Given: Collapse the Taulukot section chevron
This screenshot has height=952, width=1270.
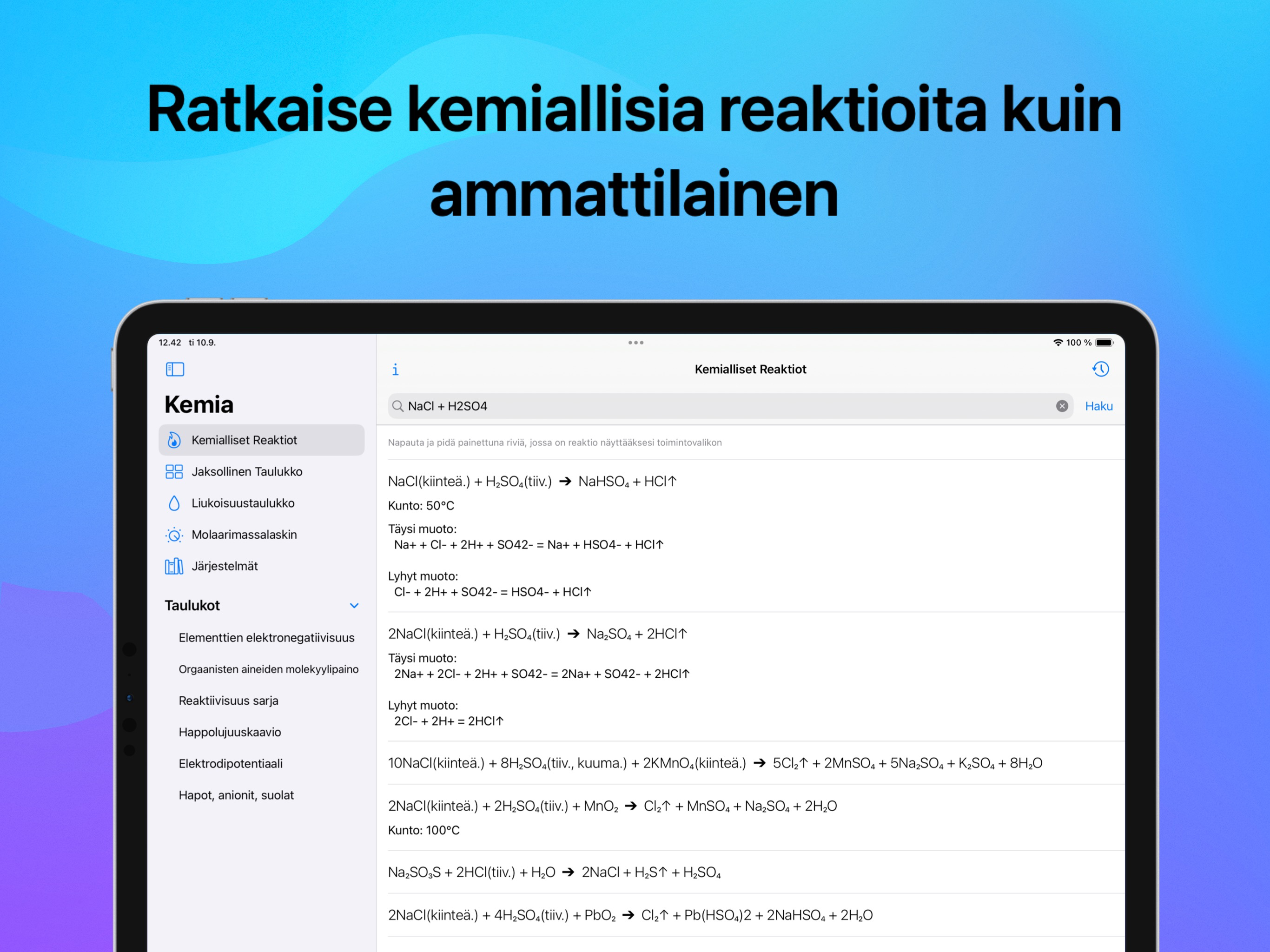Looking at the screenshot, I should pos(354,605).
